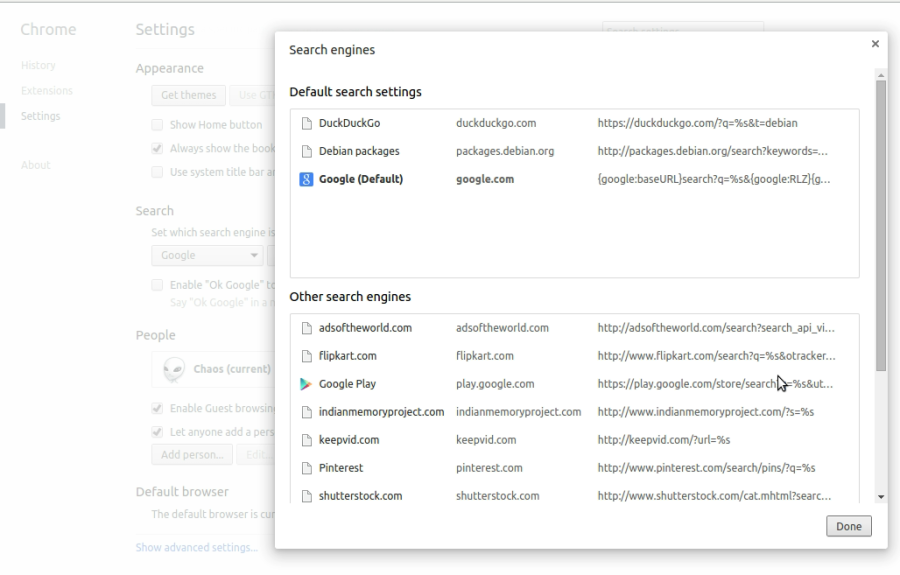
Task: Click the shutterstock.com/cat.mhtml URL
Action: (x=714, y=496)
